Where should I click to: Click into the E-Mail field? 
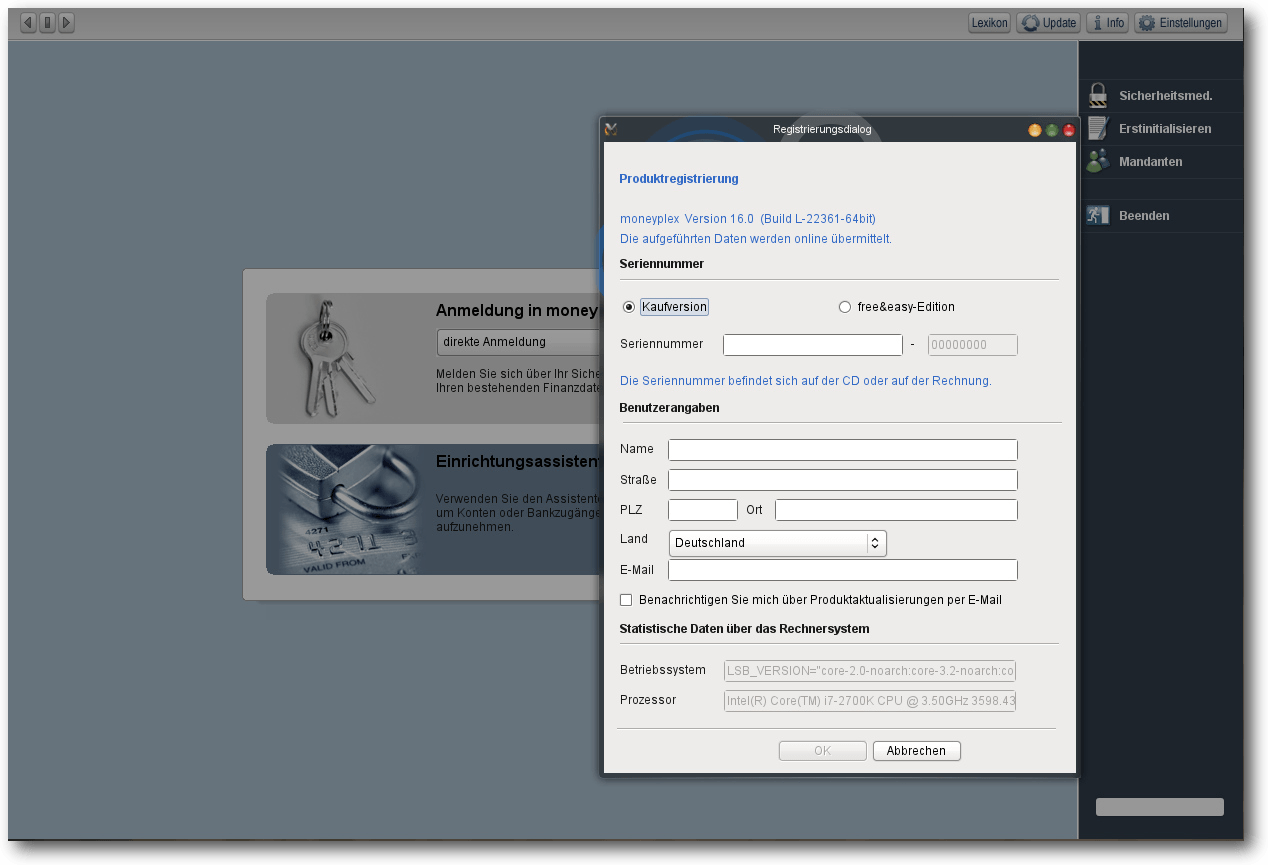pyautogui.click(x=843, y=570)
